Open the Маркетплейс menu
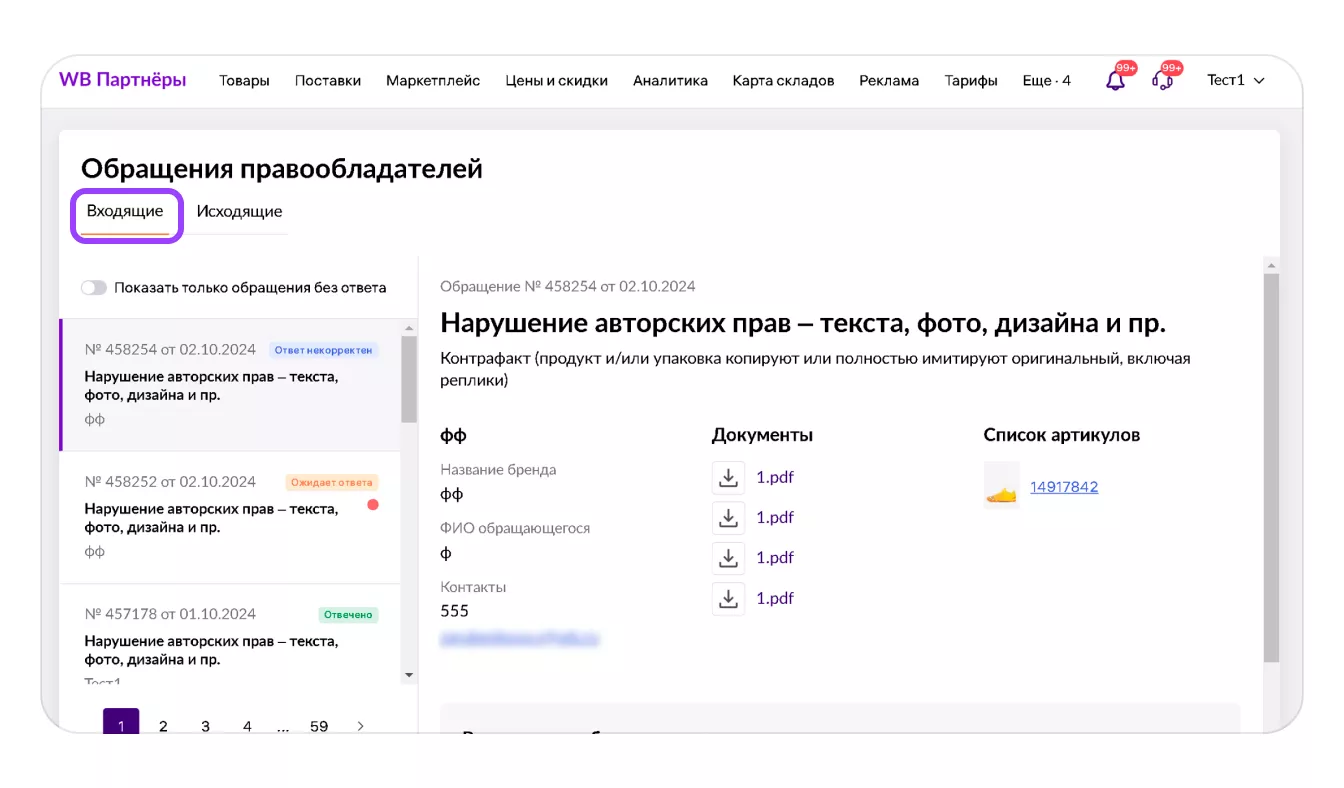This screenshot has width=1344, height=788. click(433, 81)
